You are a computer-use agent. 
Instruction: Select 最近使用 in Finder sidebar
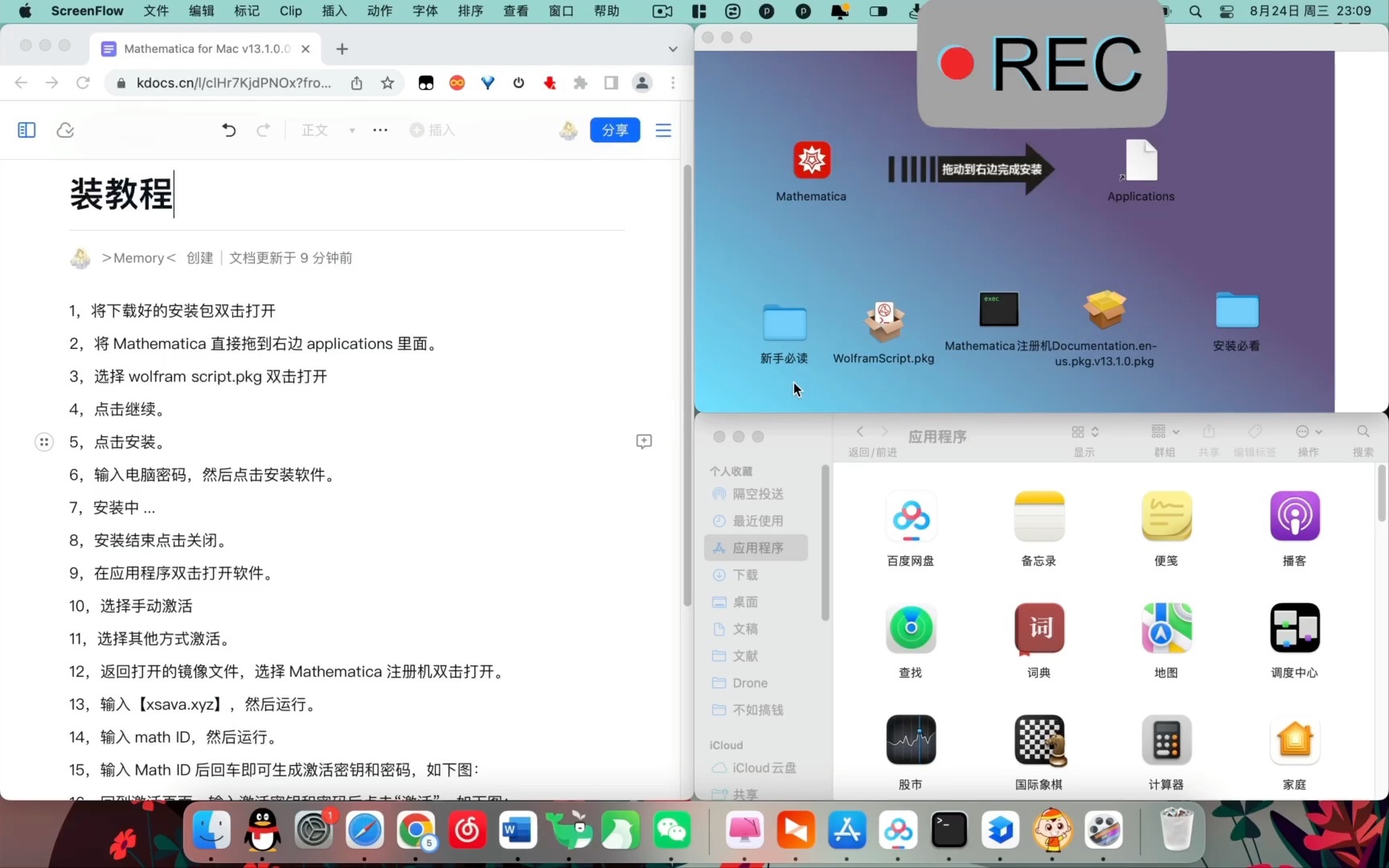click(x=756, y=521)
